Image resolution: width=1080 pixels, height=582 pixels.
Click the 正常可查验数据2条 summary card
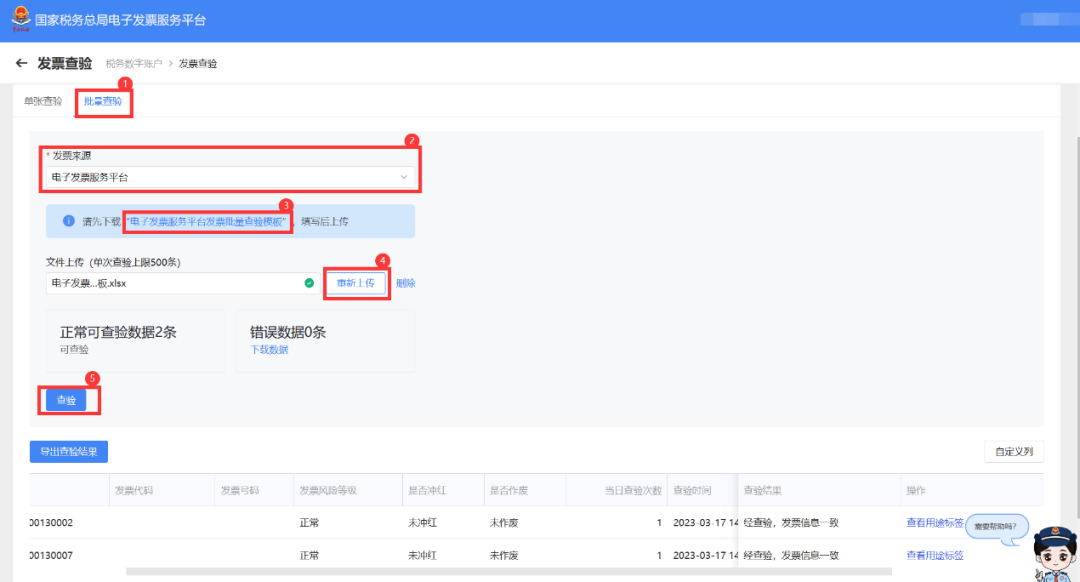coord(136,341)
